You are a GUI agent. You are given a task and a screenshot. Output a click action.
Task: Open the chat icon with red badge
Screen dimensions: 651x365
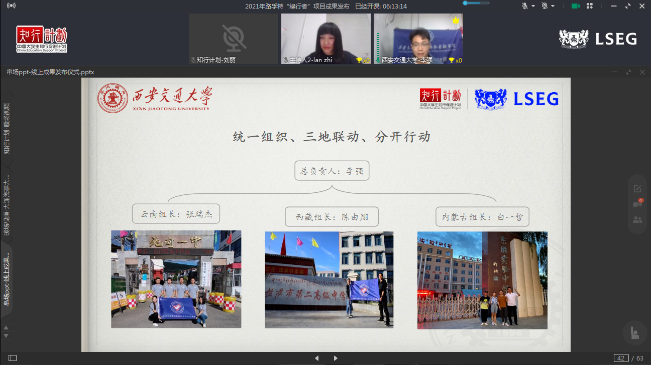point(637,203)
